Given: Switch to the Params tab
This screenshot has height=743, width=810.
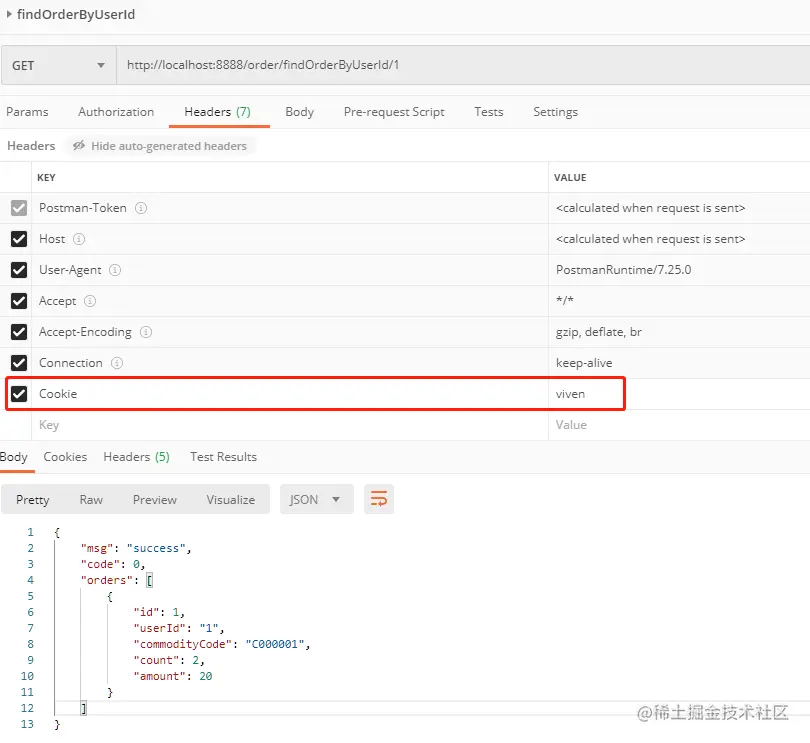Looking at the screenshot, I should click(x=27, y=112).
